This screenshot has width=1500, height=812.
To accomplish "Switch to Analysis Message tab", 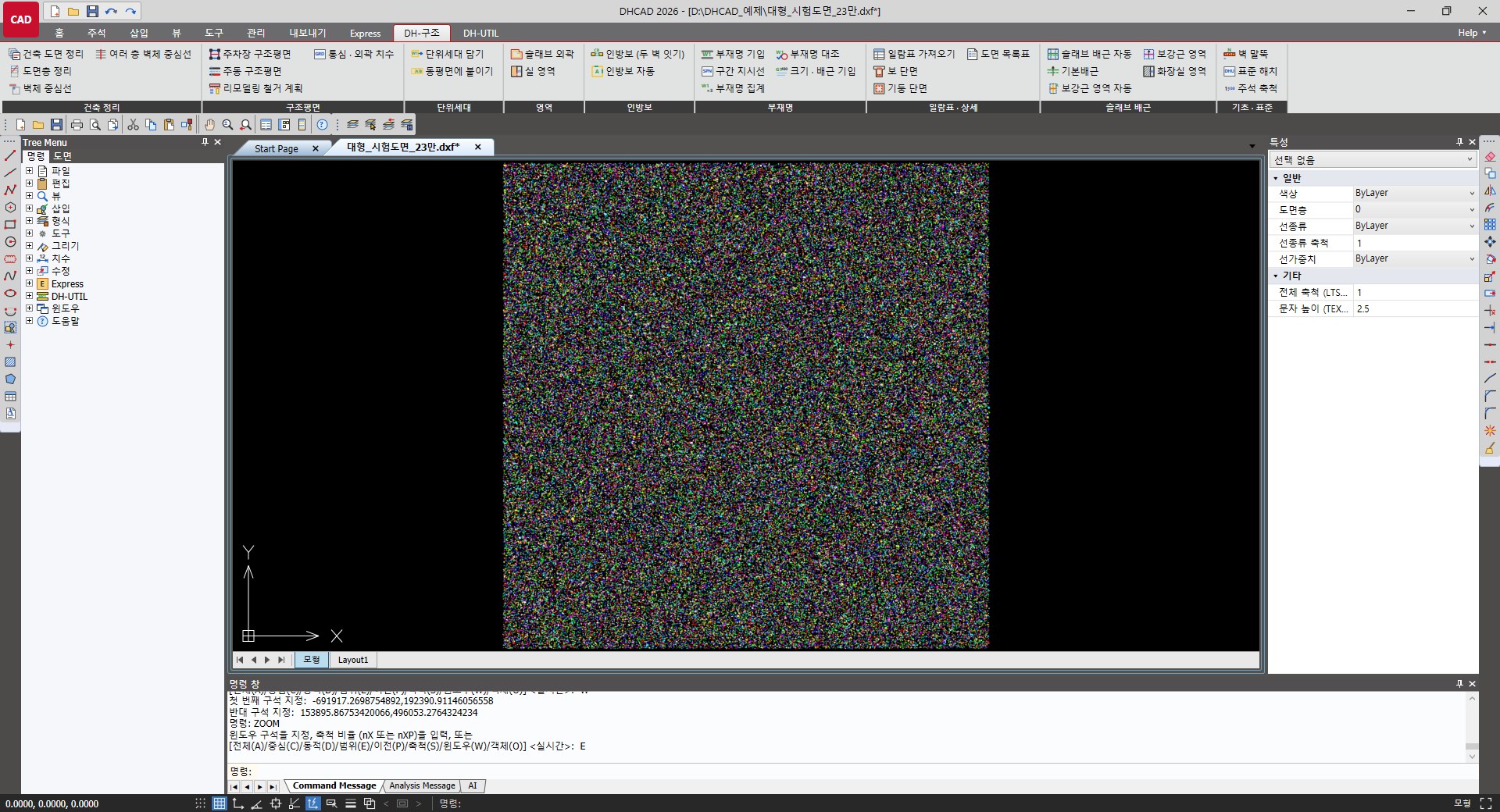I will [422, 786].
